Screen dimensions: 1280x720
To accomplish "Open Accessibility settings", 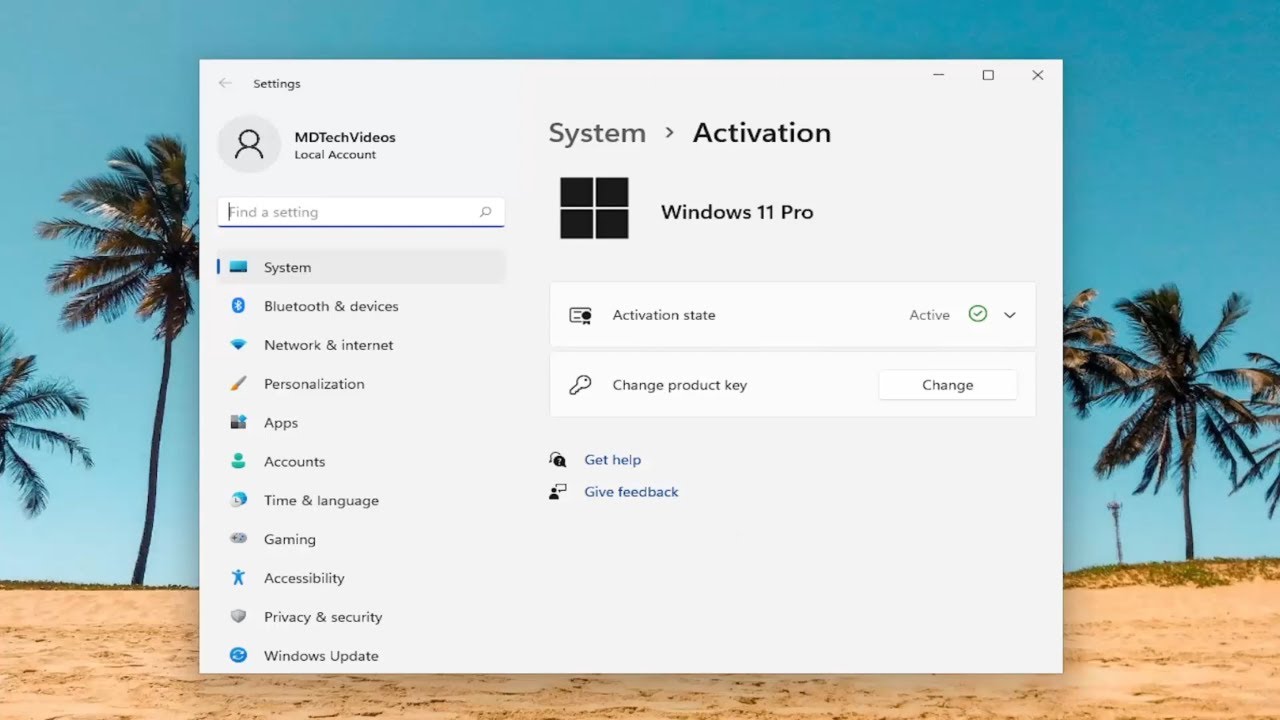I will [x=361, y=578].
